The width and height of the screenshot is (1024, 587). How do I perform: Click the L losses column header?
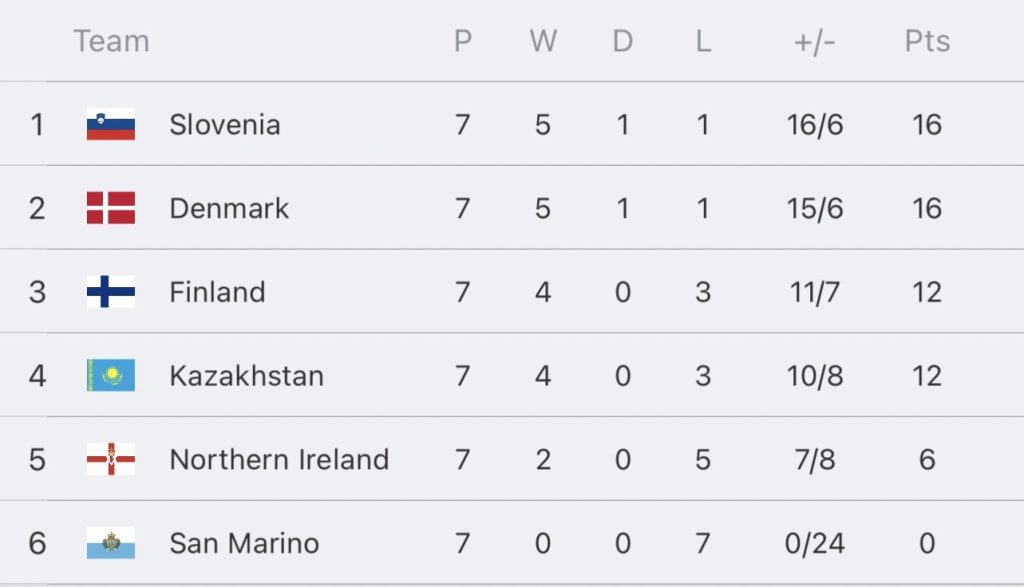(x=703, y=41)
